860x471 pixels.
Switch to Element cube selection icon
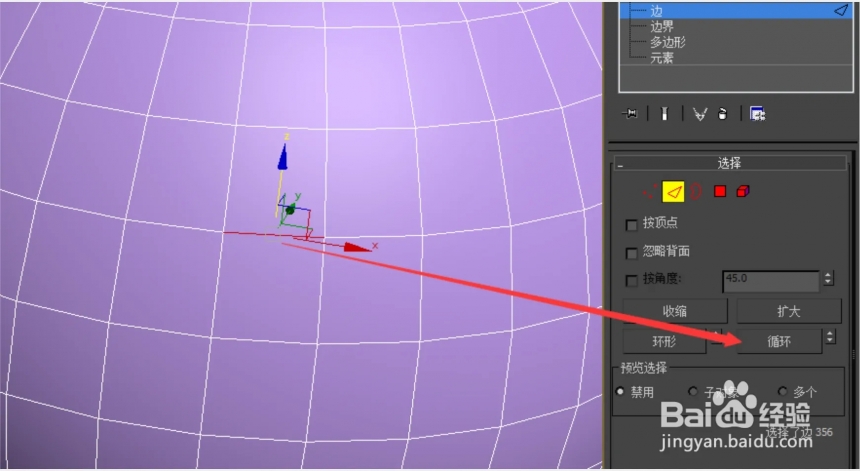click(743, 191)
